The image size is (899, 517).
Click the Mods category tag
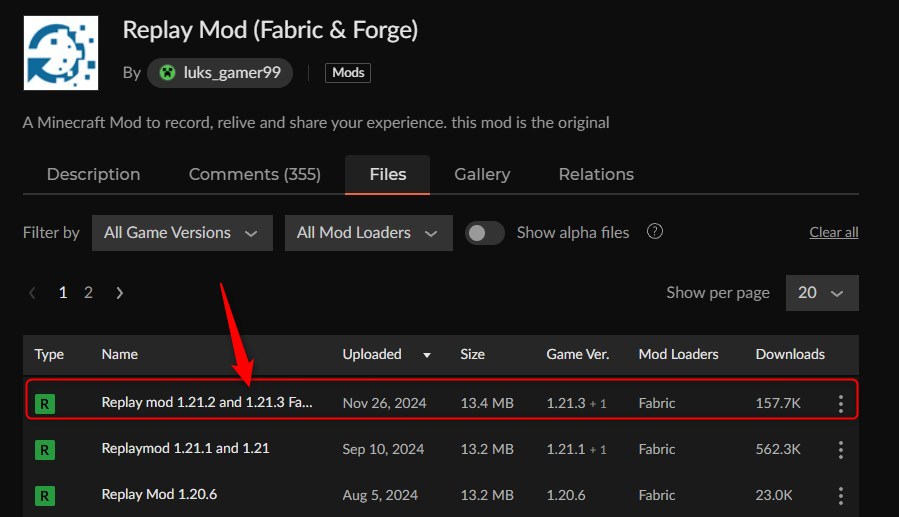tap(348, 73)
